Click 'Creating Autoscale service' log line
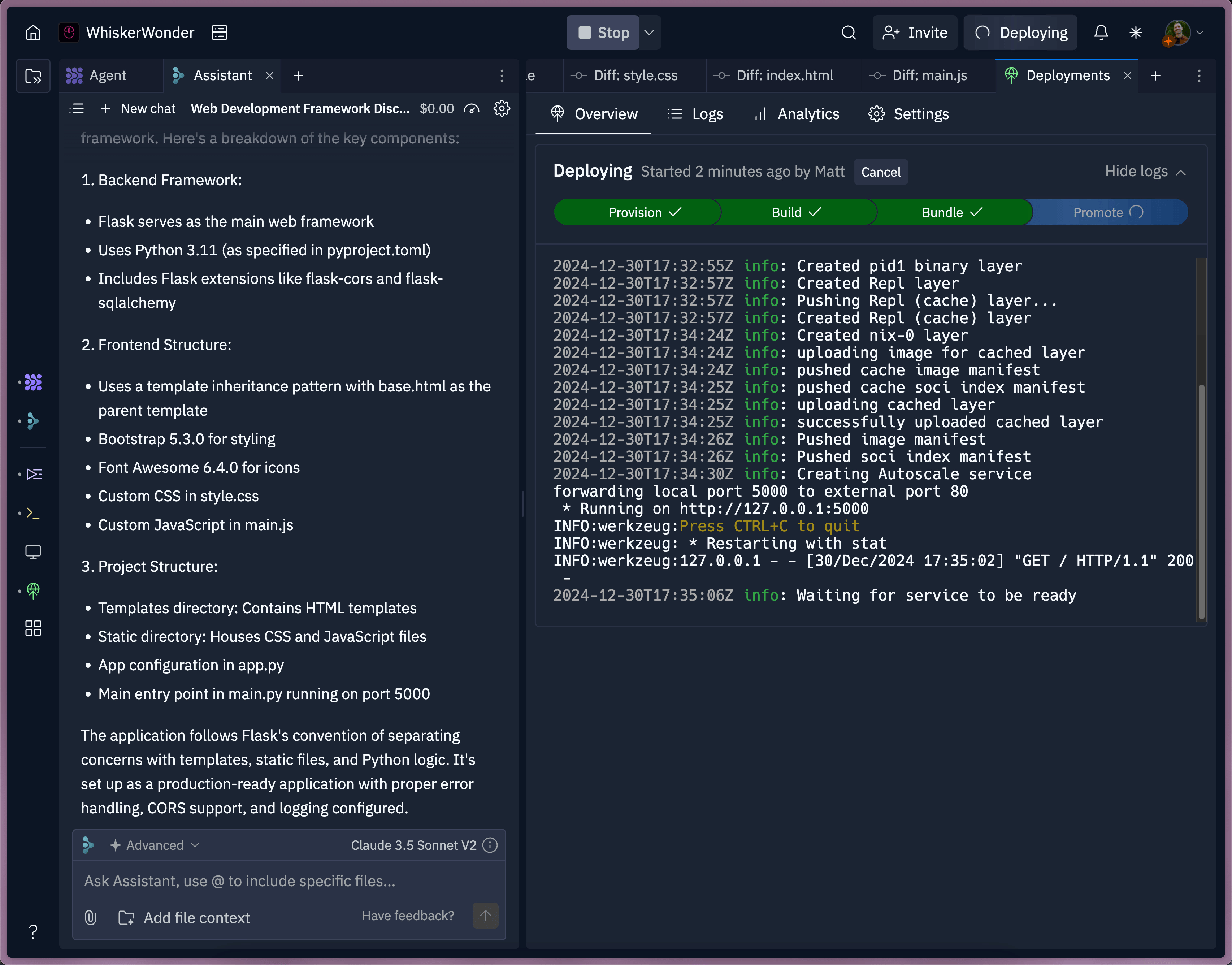Viewport: 1232px width, 965px height. tap(792, 474)
